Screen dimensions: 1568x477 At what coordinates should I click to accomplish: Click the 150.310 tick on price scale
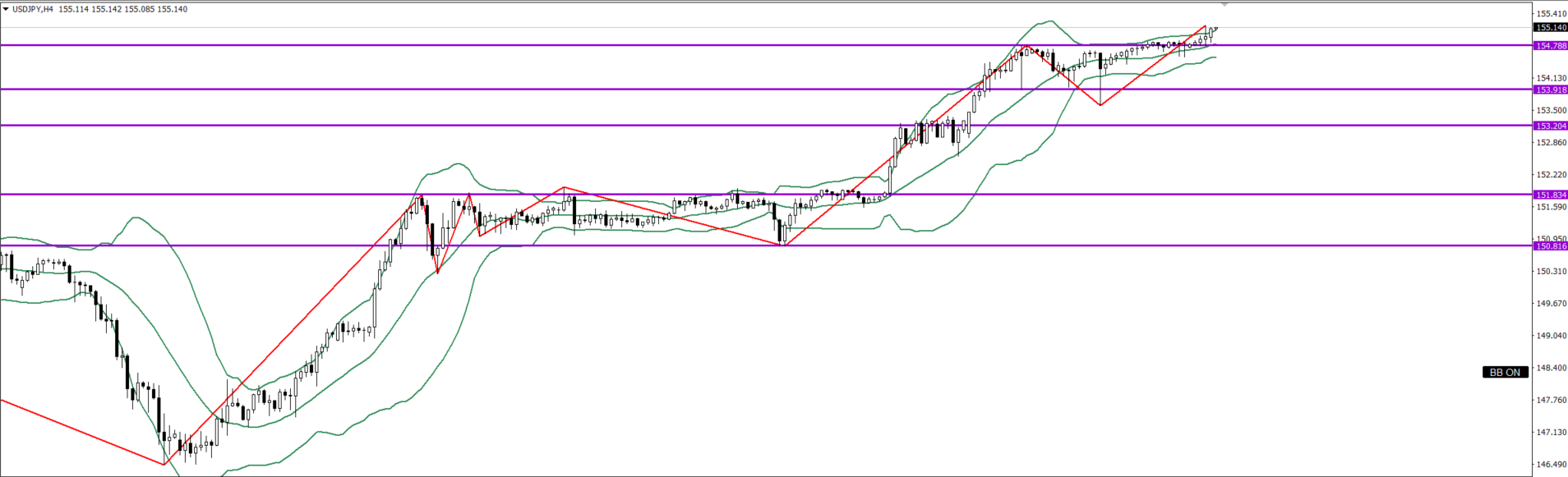1551,271
